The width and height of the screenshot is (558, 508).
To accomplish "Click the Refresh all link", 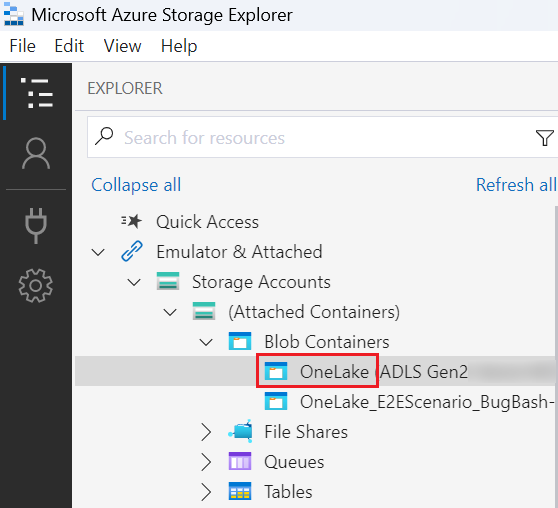I will pyautogui.click(x=516, y=185).
